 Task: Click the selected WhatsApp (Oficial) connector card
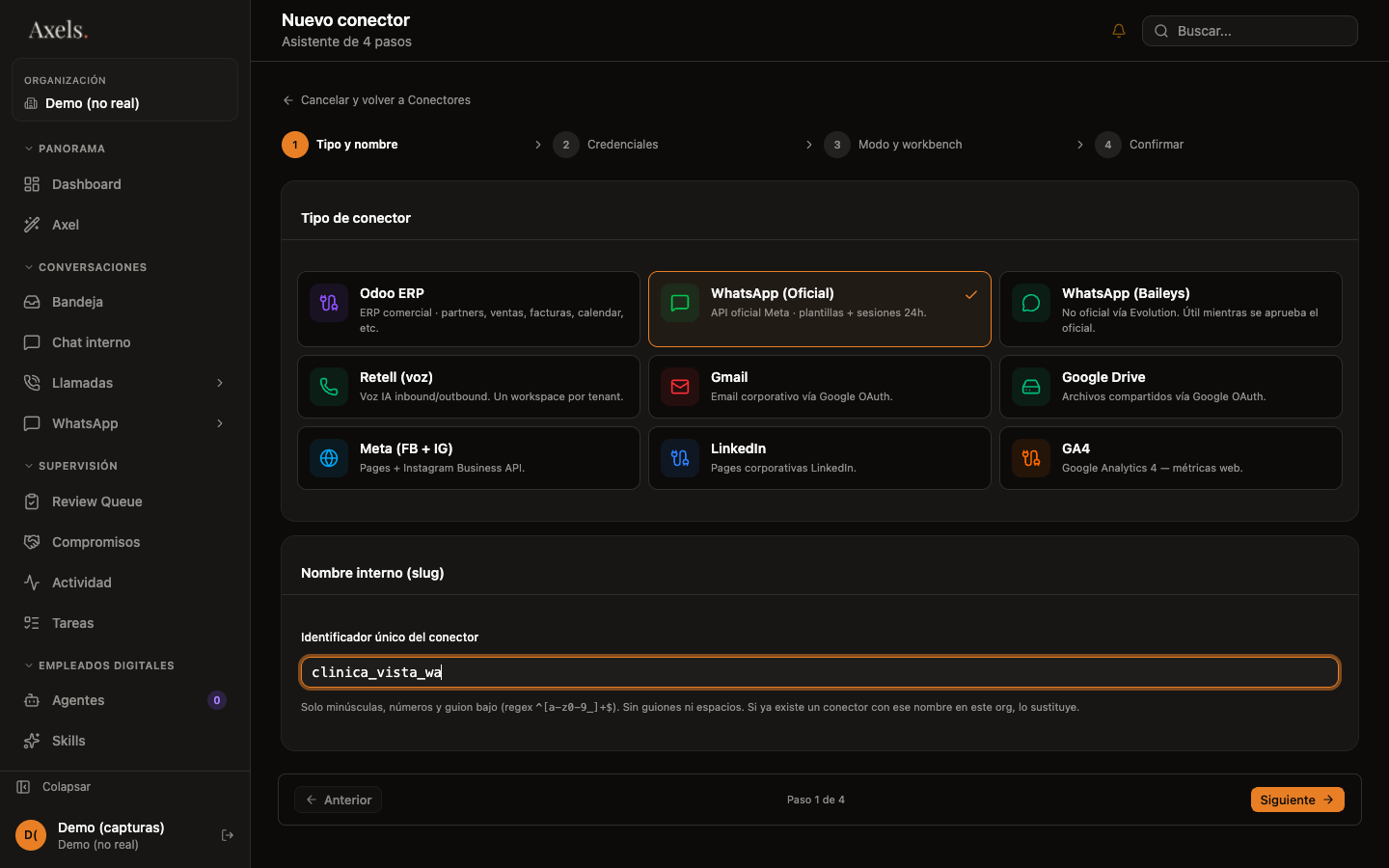(x=820, y=309)
